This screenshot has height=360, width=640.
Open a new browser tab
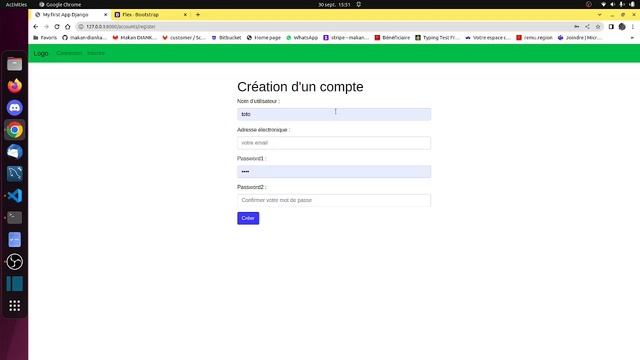point(198,15)
